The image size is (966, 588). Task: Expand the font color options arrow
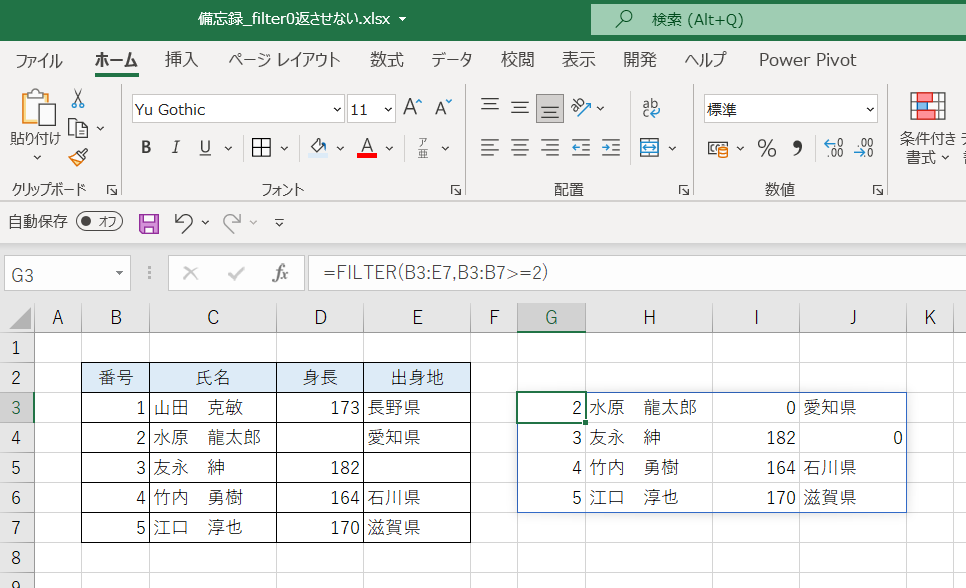pyautogui.click(x=389, y=149)
